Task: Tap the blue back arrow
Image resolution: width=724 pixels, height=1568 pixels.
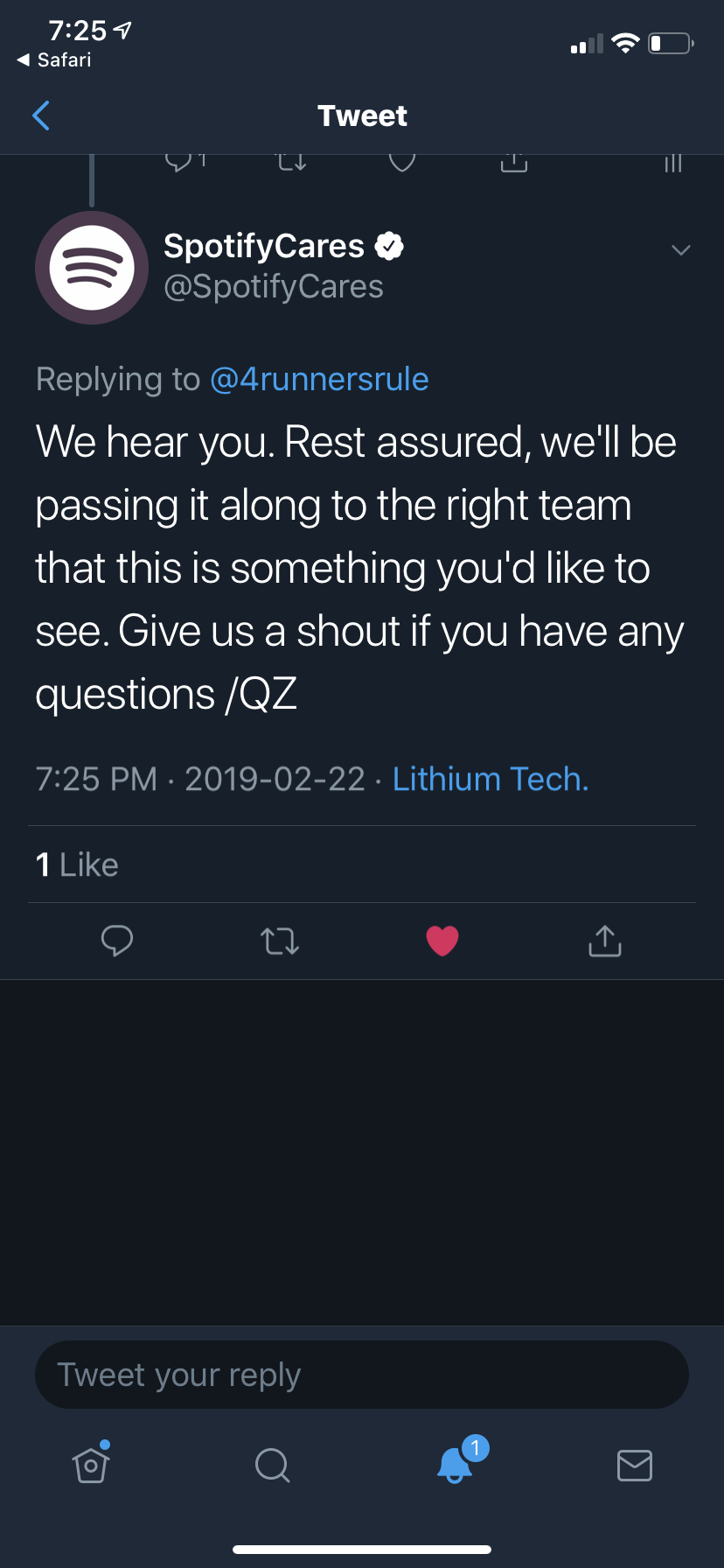Action: click(41, 115)
